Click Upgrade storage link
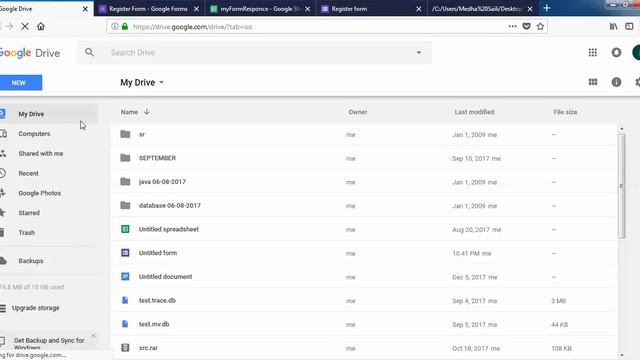The height and width of the screenshot is (360, 640). 36,308
